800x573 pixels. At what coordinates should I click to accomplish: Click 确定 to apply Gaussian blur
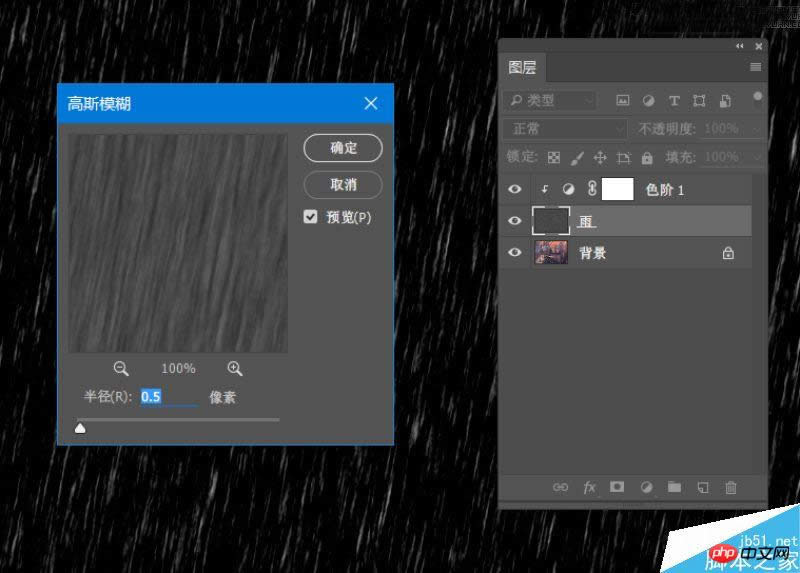tap(343, 147)
